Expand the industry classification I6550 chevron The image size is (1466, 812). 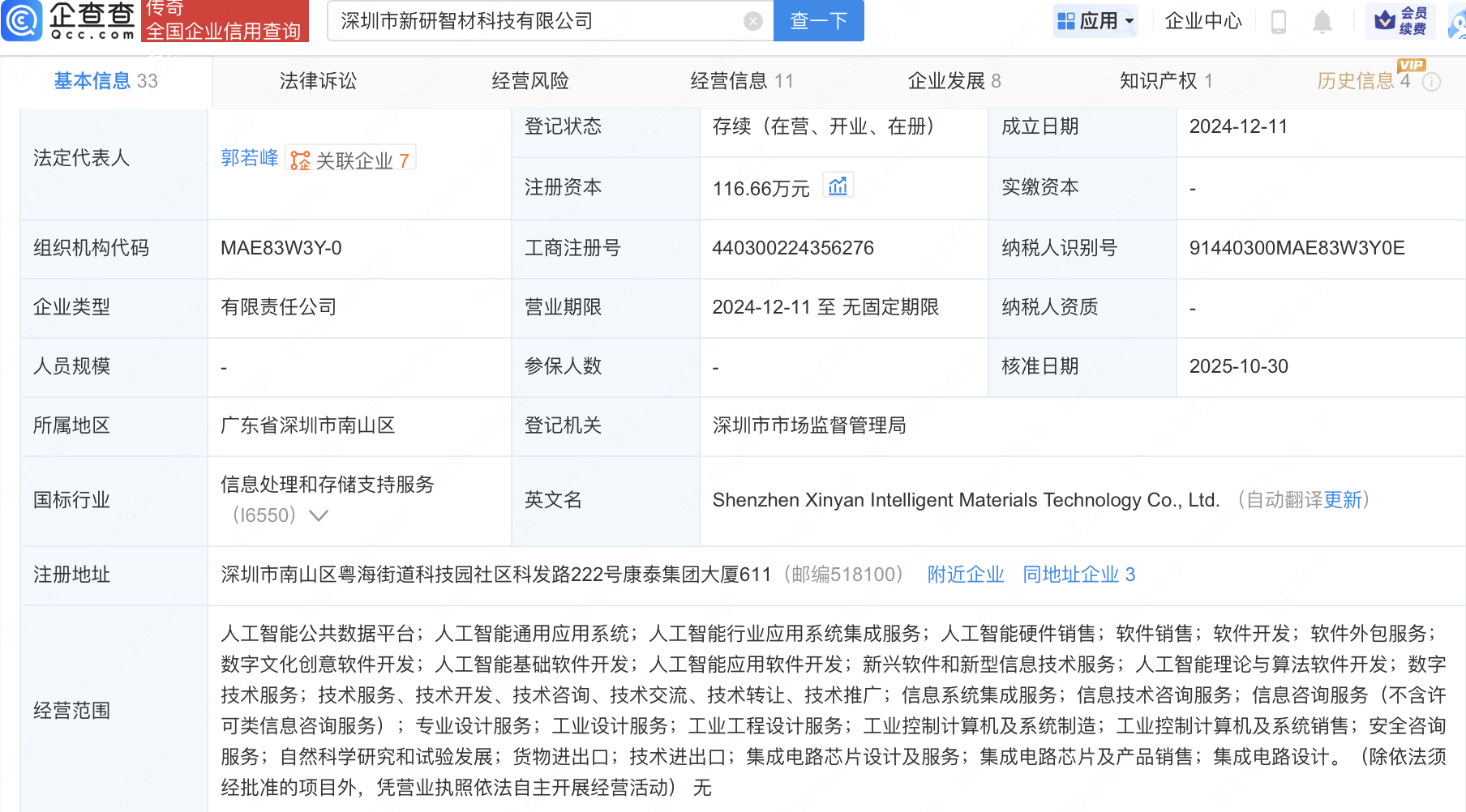319,515
